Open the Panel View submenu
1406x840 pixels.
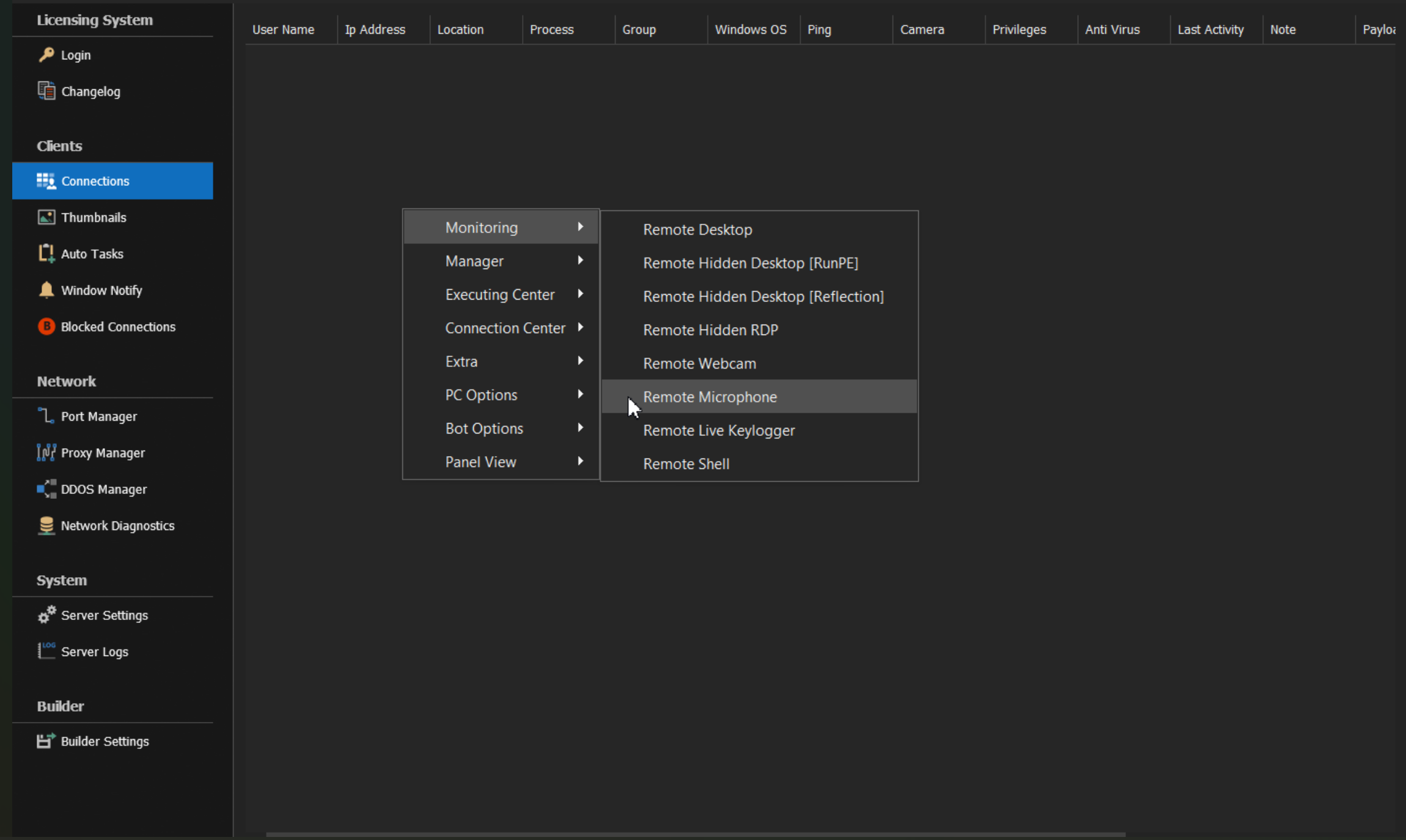coord(501,462)
